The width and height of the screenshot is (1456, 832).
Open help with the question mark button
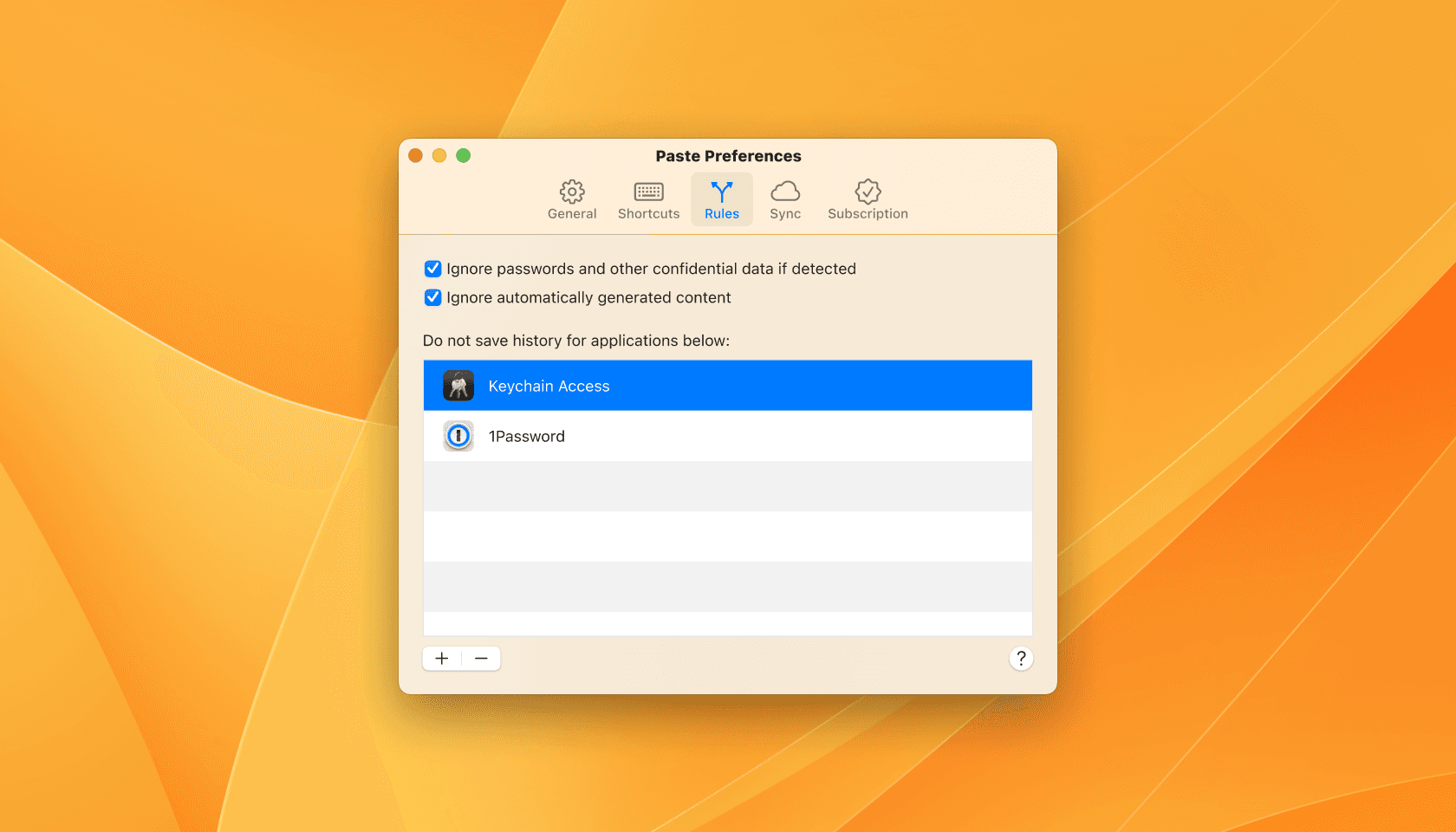[1021, 659]
